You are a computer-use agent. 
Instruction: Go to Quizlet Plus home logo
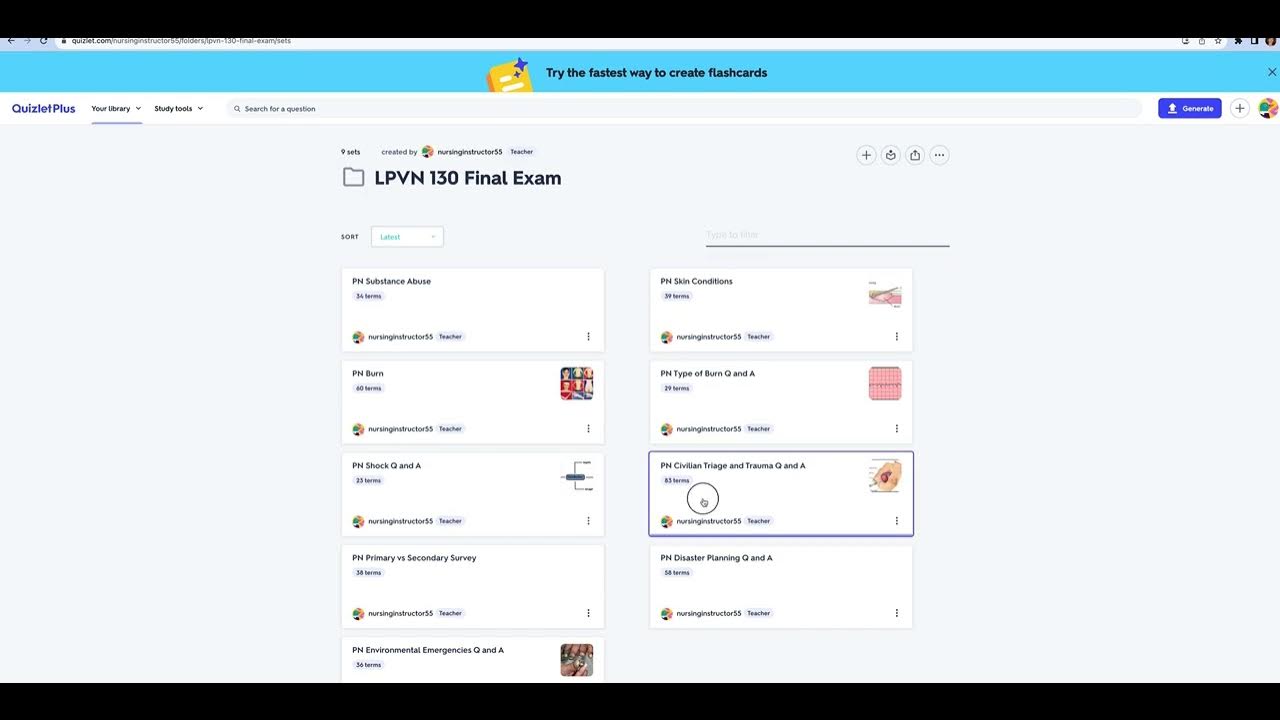tap(43, 108)
